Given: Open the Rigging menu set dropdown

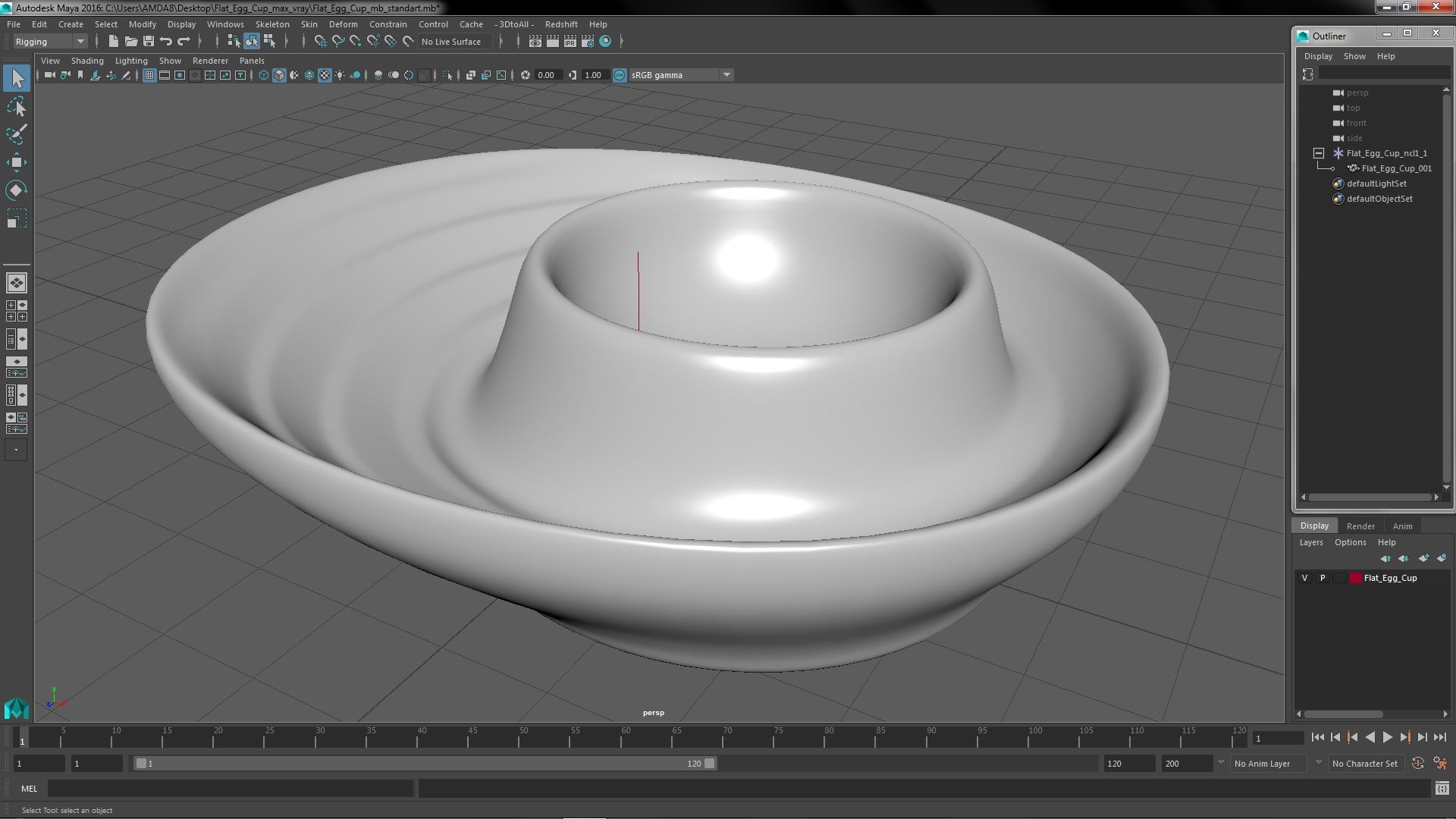Looking at the screenshot, I should pos(80,42).
